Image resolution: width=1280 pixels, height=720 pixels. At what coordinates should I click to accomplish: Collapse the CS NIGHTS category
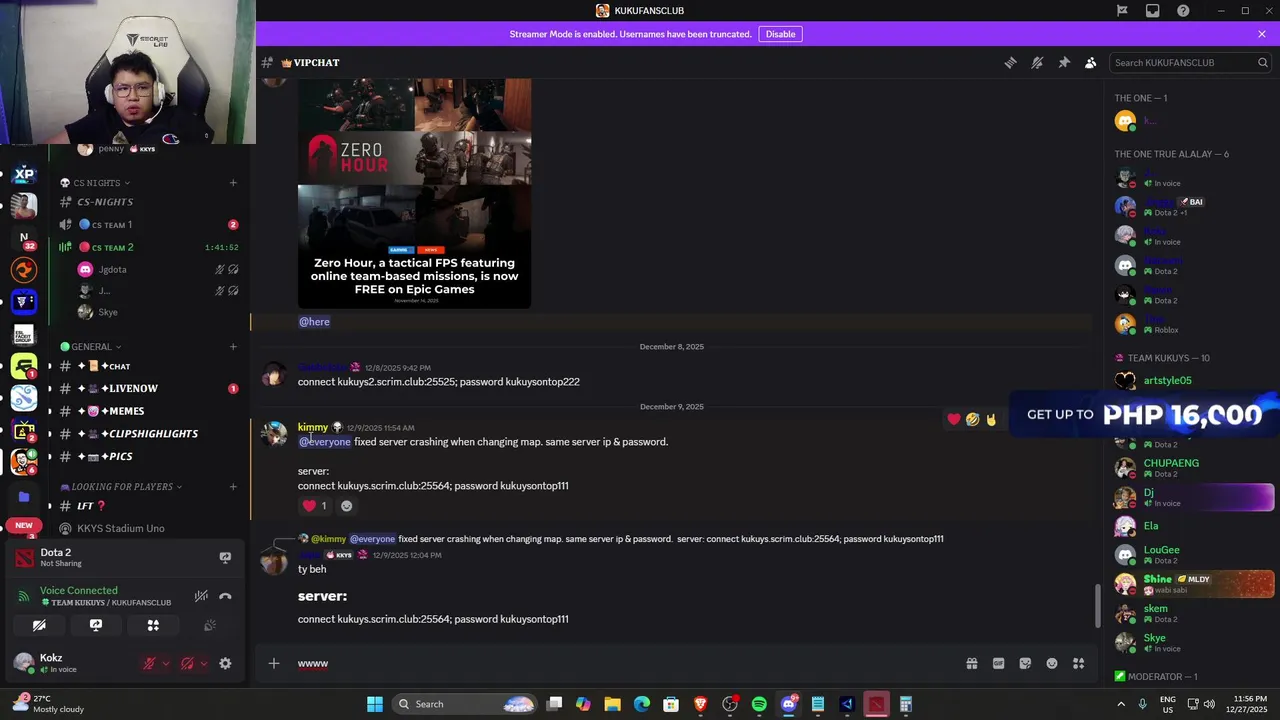[95, 183]
